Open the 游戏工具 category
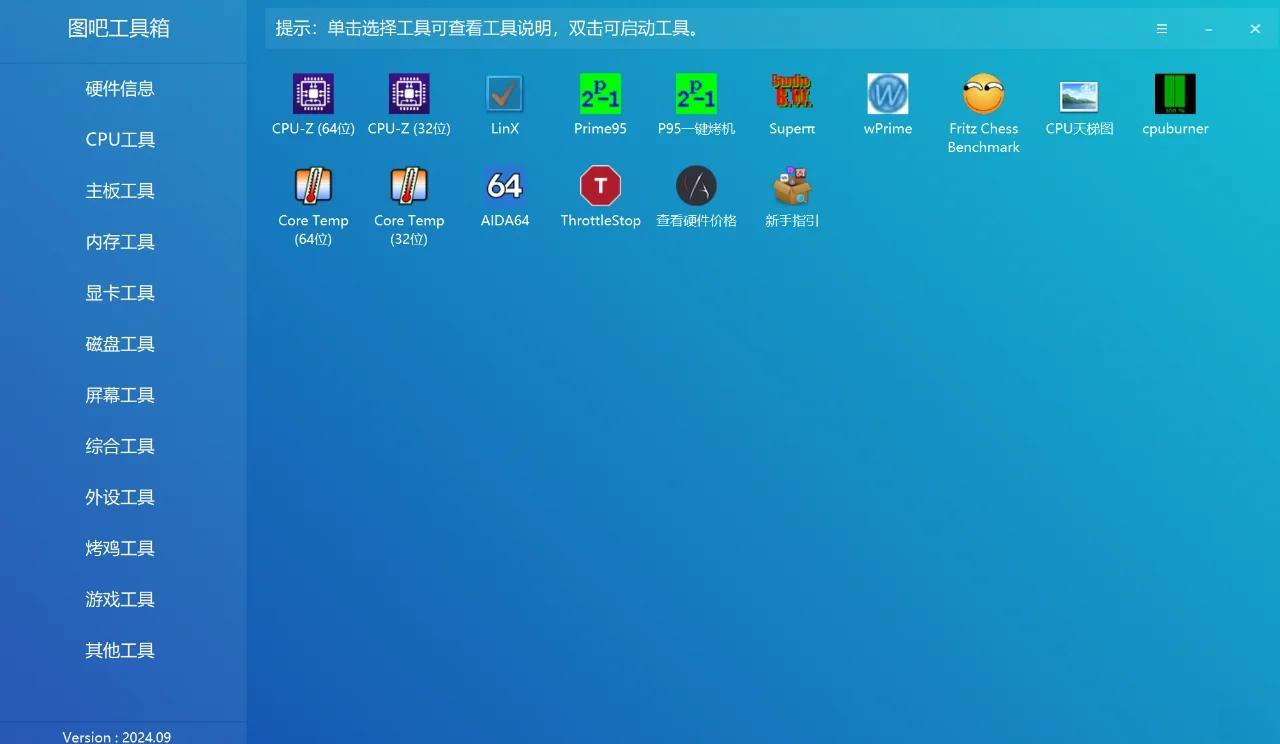Screen dimensions: 1280x744 coord(120,599)
